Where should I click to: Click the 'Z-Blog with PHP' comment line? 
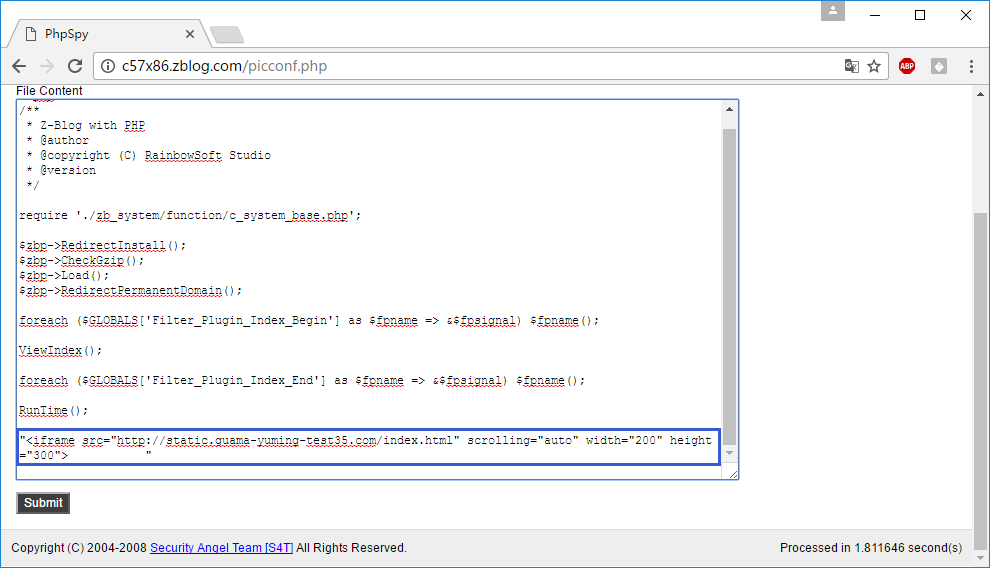pos(86,125)
